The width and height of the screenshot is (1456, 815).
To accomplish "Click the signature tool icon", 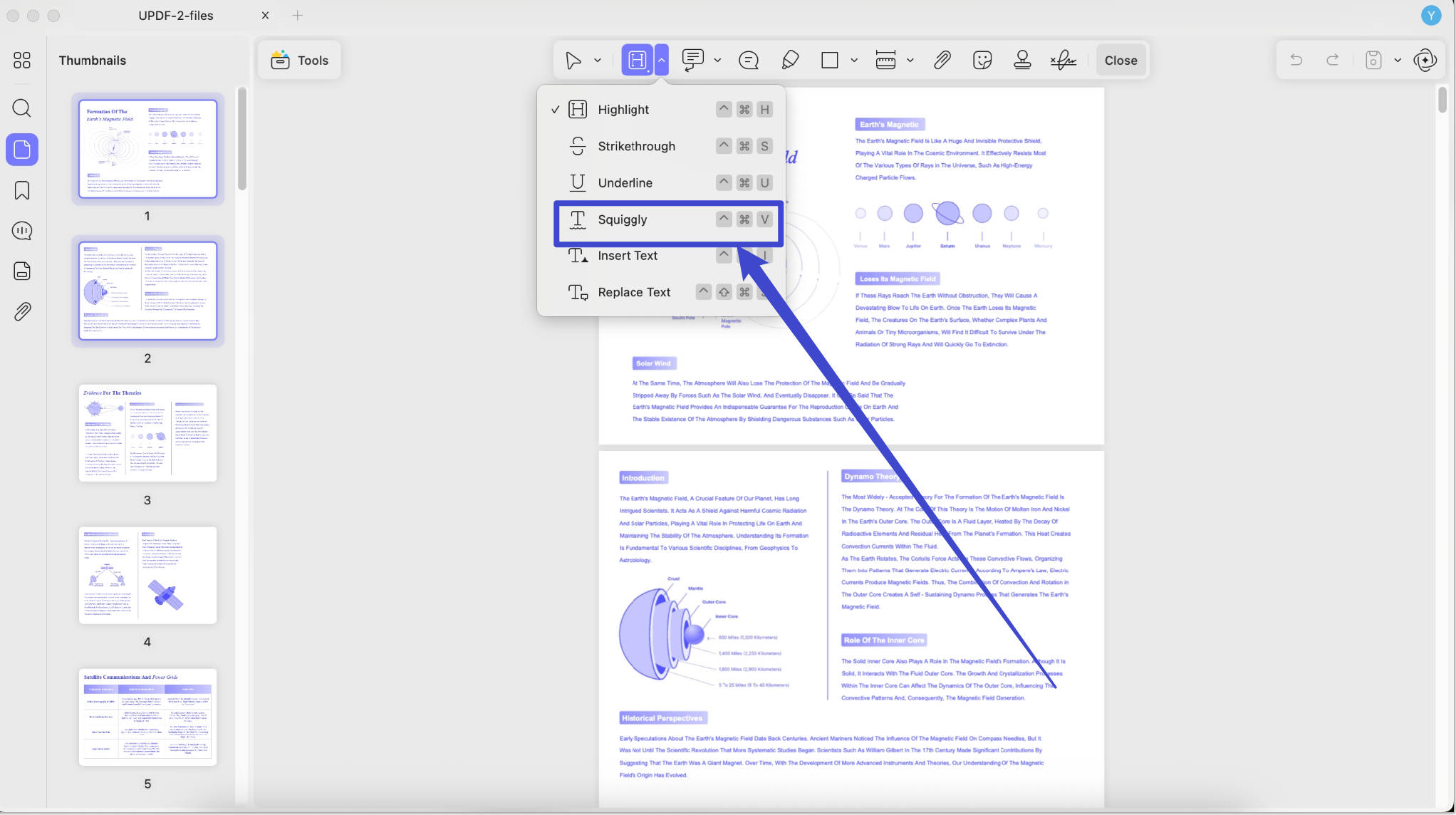I will [1063, 61].
